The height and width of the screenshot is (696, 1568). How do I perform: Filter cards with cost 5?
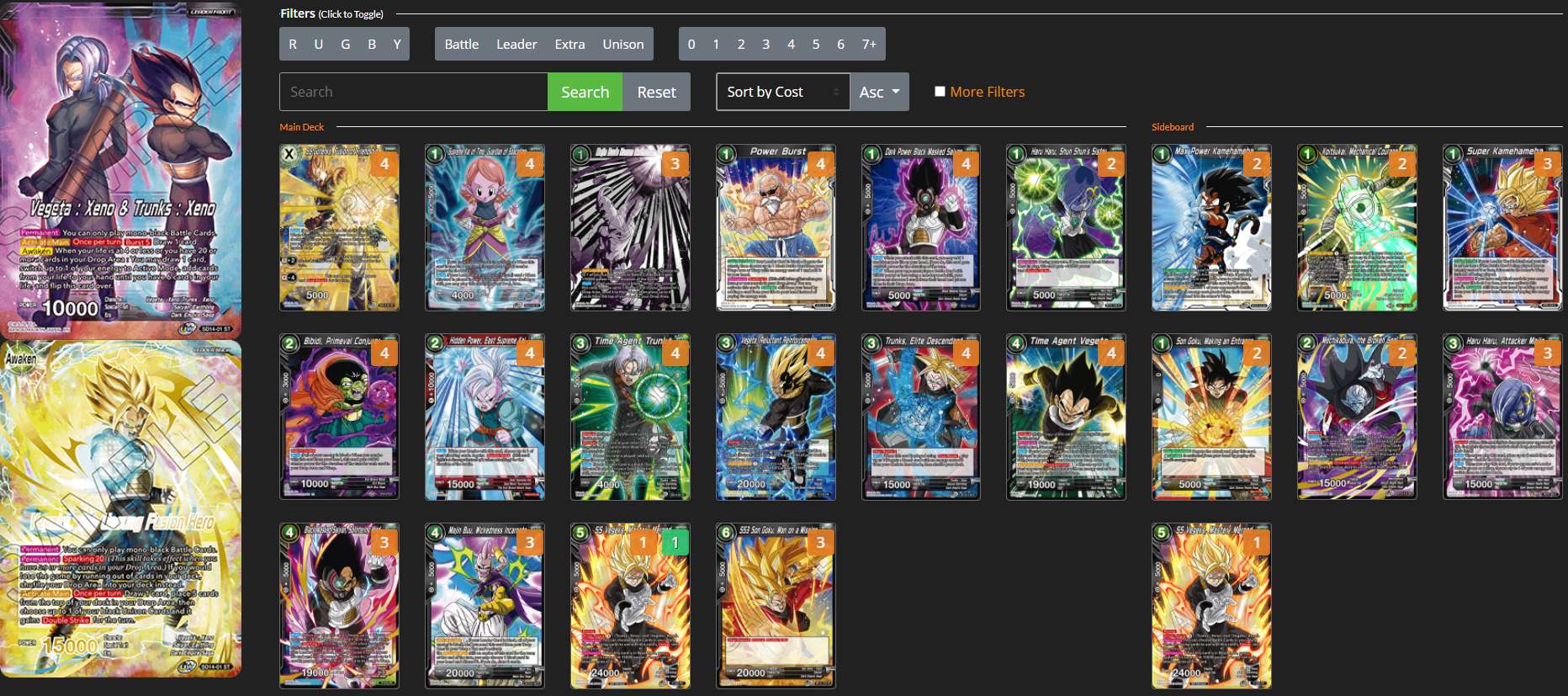click(x=815, y=44)
